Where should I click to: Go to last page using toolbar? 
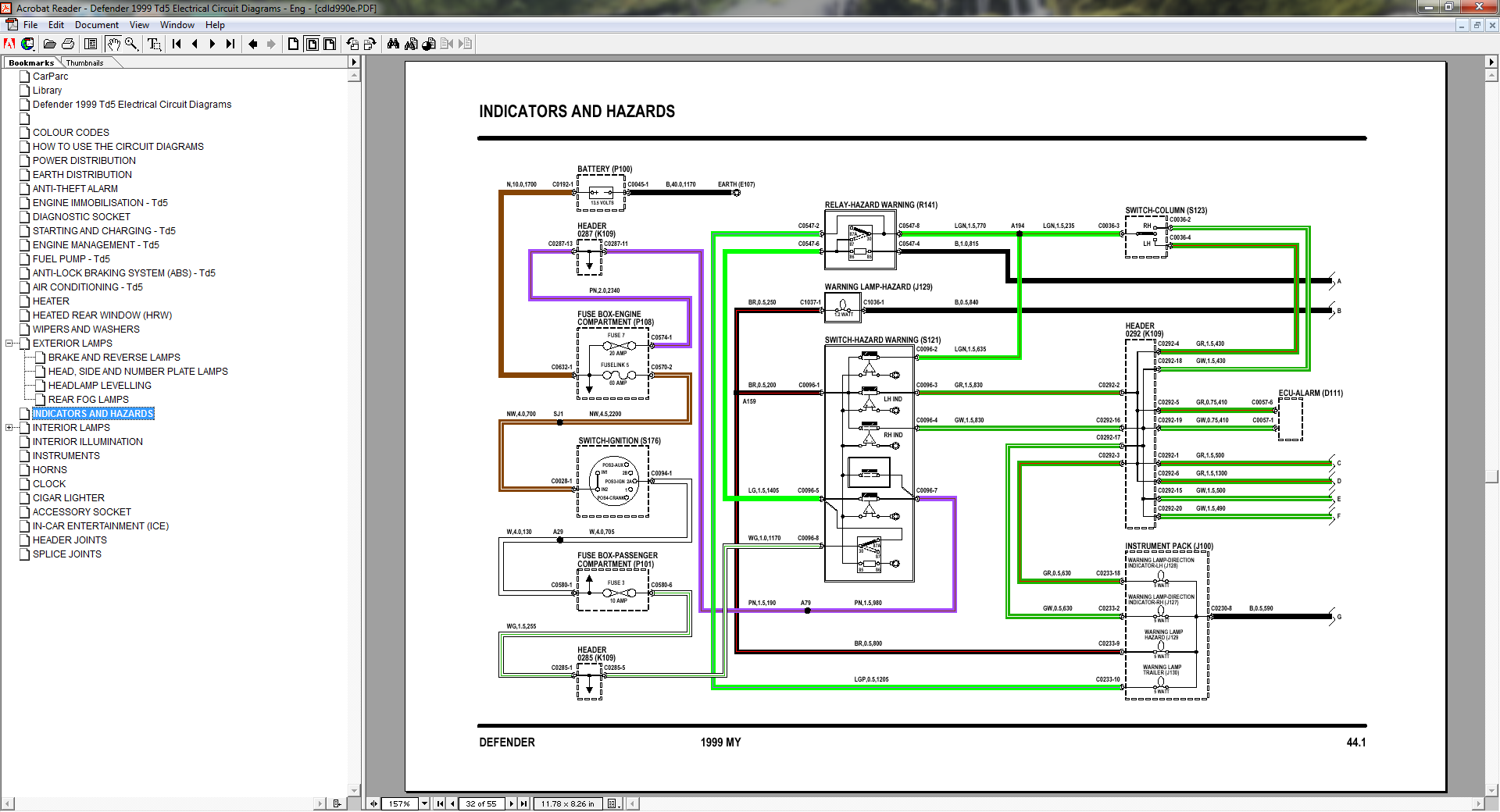click(230, 44)
